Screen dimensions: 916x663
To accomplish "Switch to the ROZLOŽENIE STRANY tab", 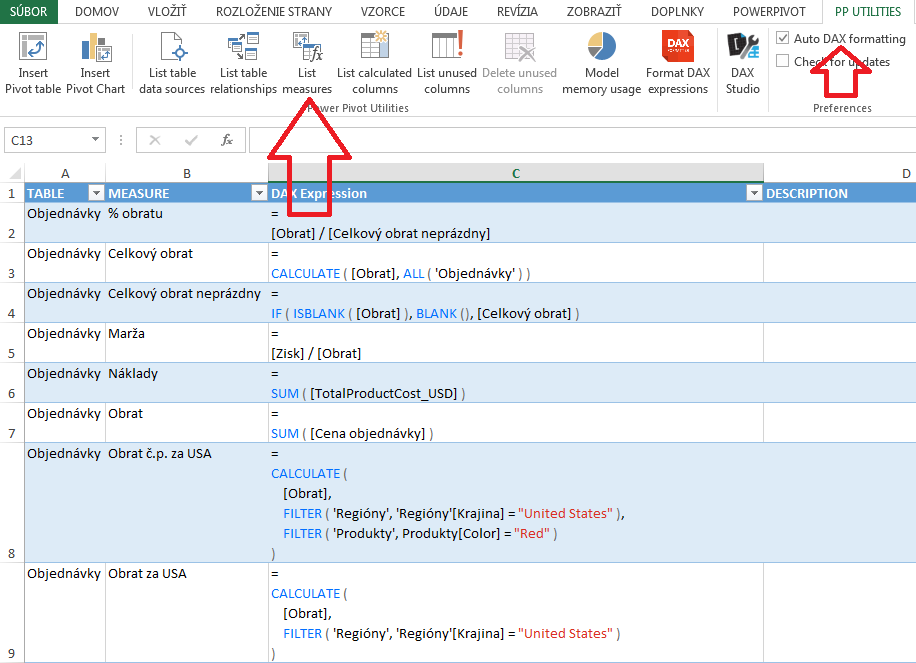I will 274,12.
